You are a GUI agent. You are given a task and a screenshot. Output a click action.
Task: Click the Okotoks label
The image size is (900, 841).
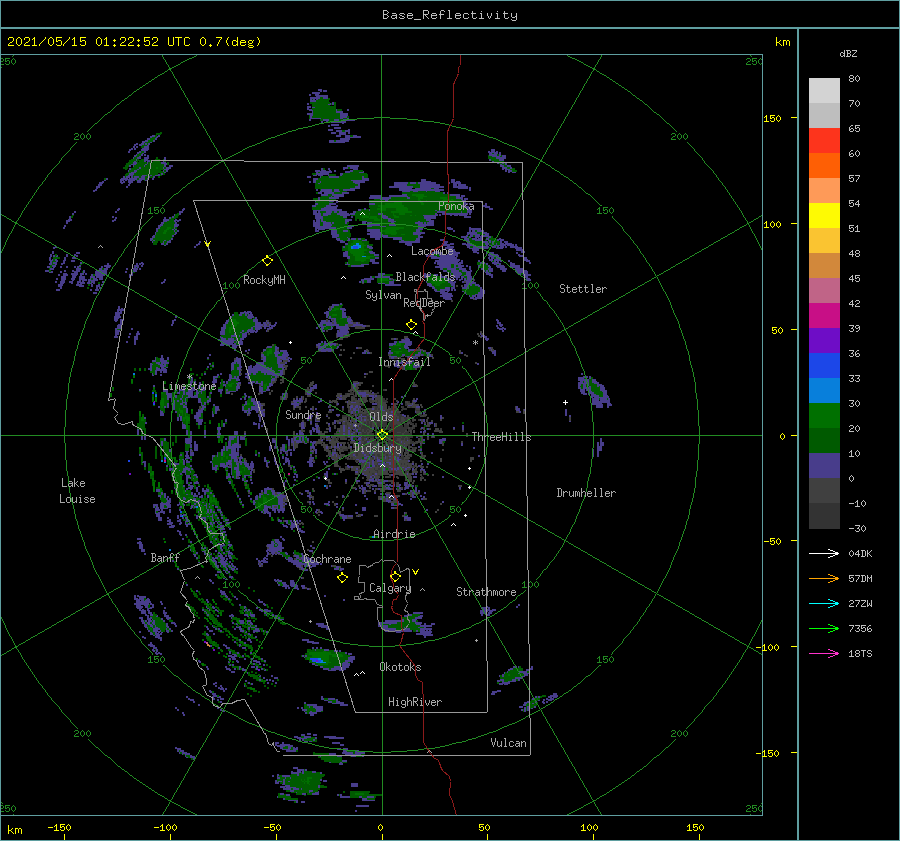click(400, 666)
